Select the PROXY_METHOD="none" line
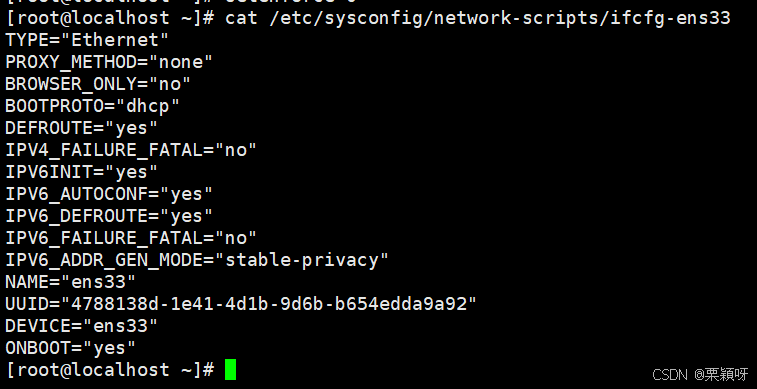Image resolution: width=757 pixels, height=389 pixels. (109, 62)
